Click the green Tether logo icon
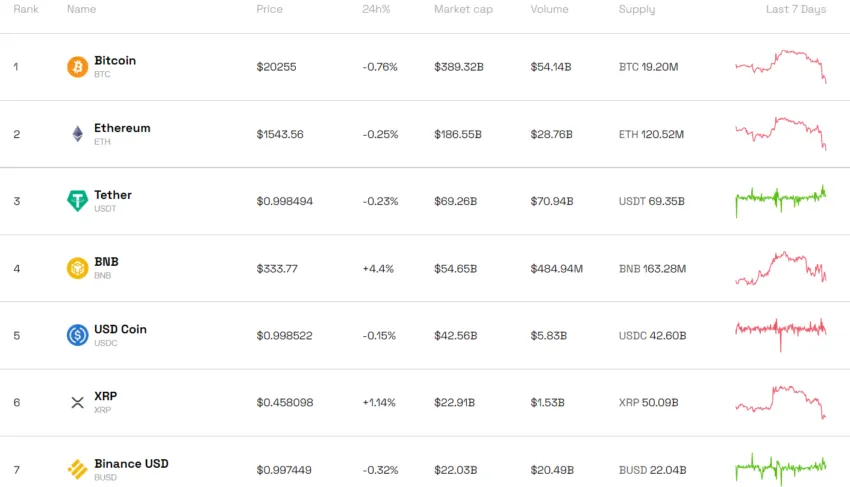This screenshot has height=487, width=850. click(78, 201)
